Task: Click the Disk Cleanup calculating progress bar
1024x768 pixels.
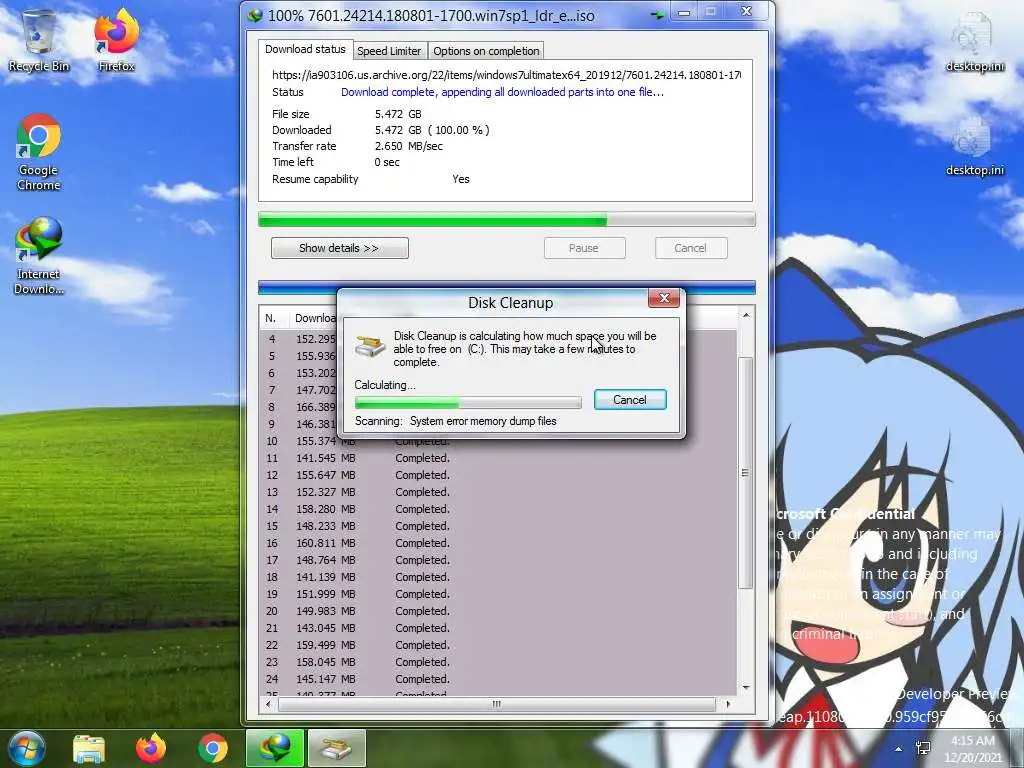Action: 468,402
